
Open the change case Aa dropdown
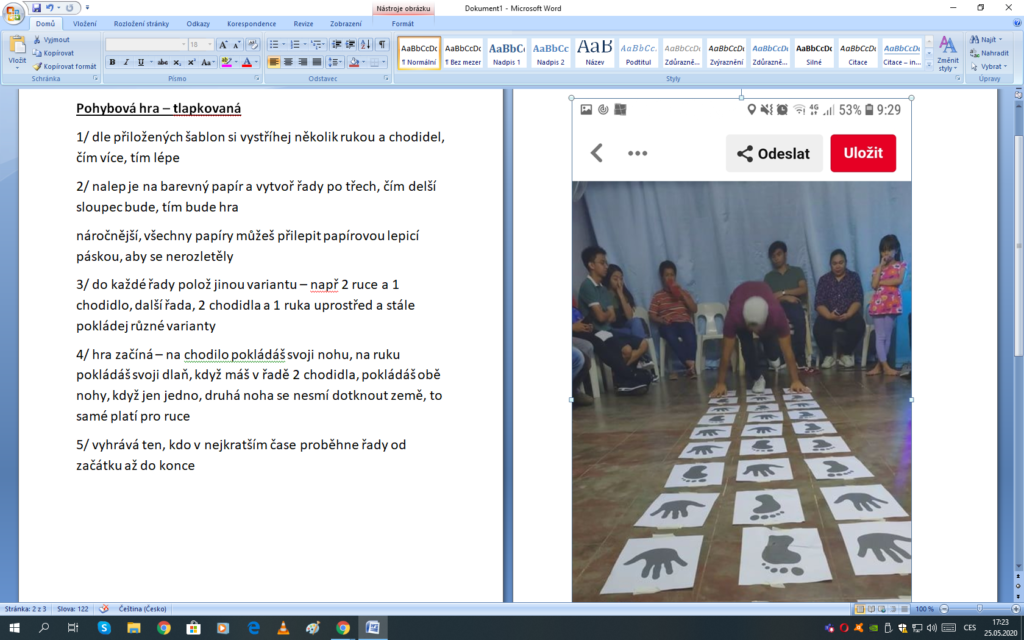click(x=208, y=62)
